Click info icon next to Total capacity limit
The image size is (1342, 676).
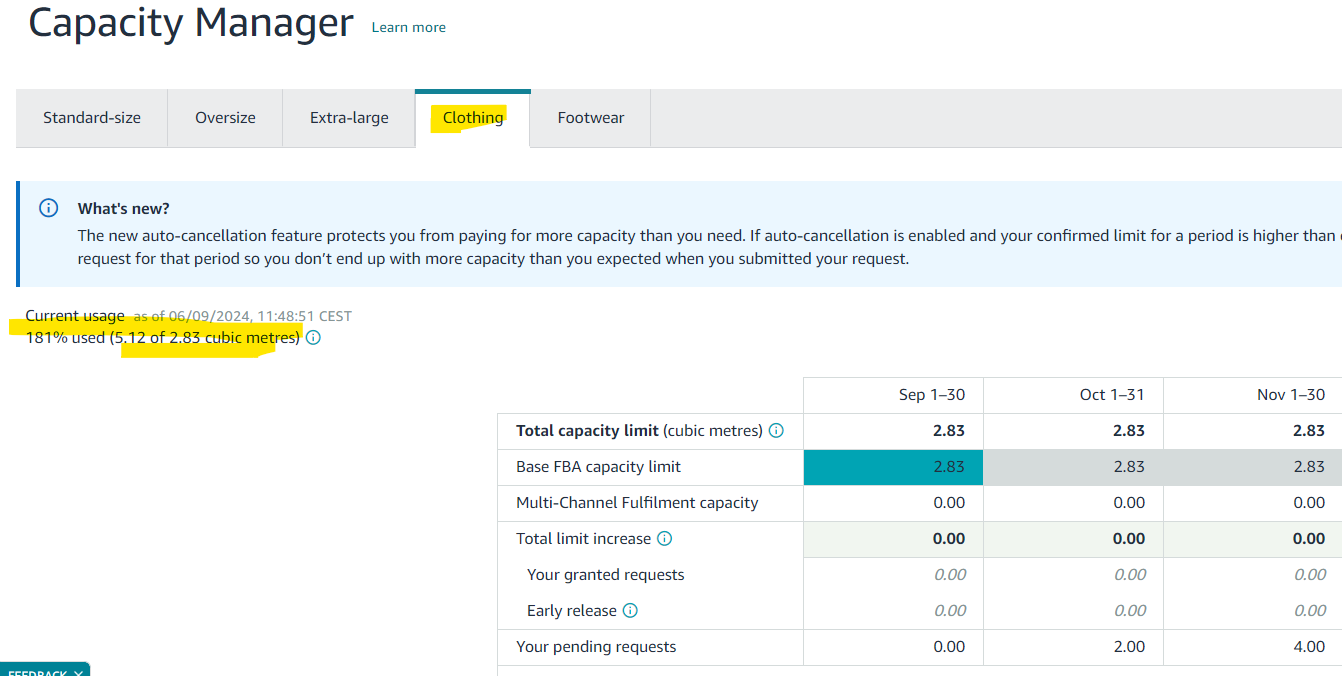point(776,431)
